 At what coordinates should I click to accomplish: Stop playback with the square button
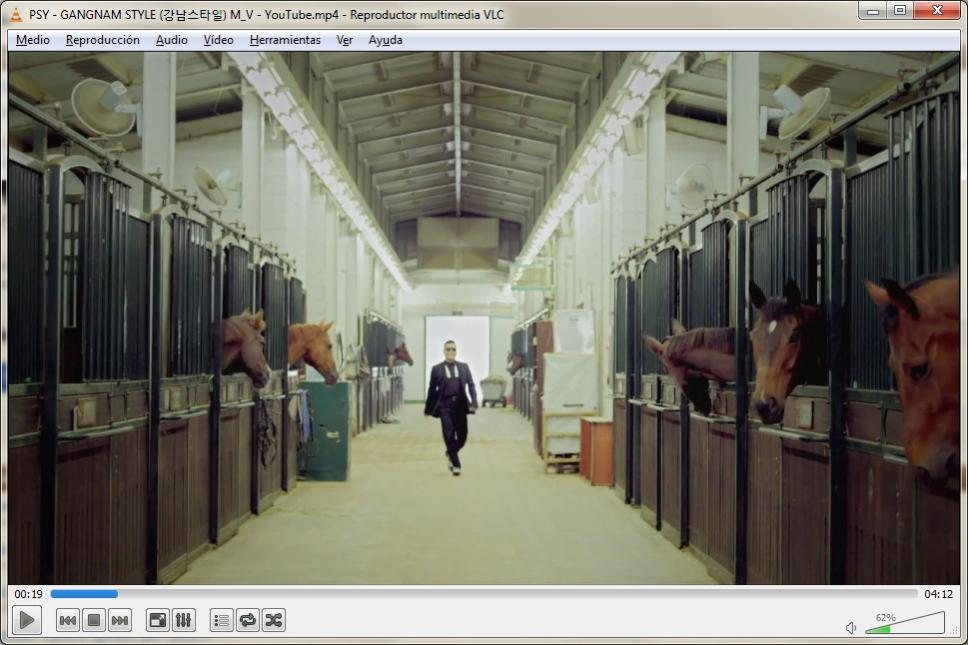[x=94, y=620]
